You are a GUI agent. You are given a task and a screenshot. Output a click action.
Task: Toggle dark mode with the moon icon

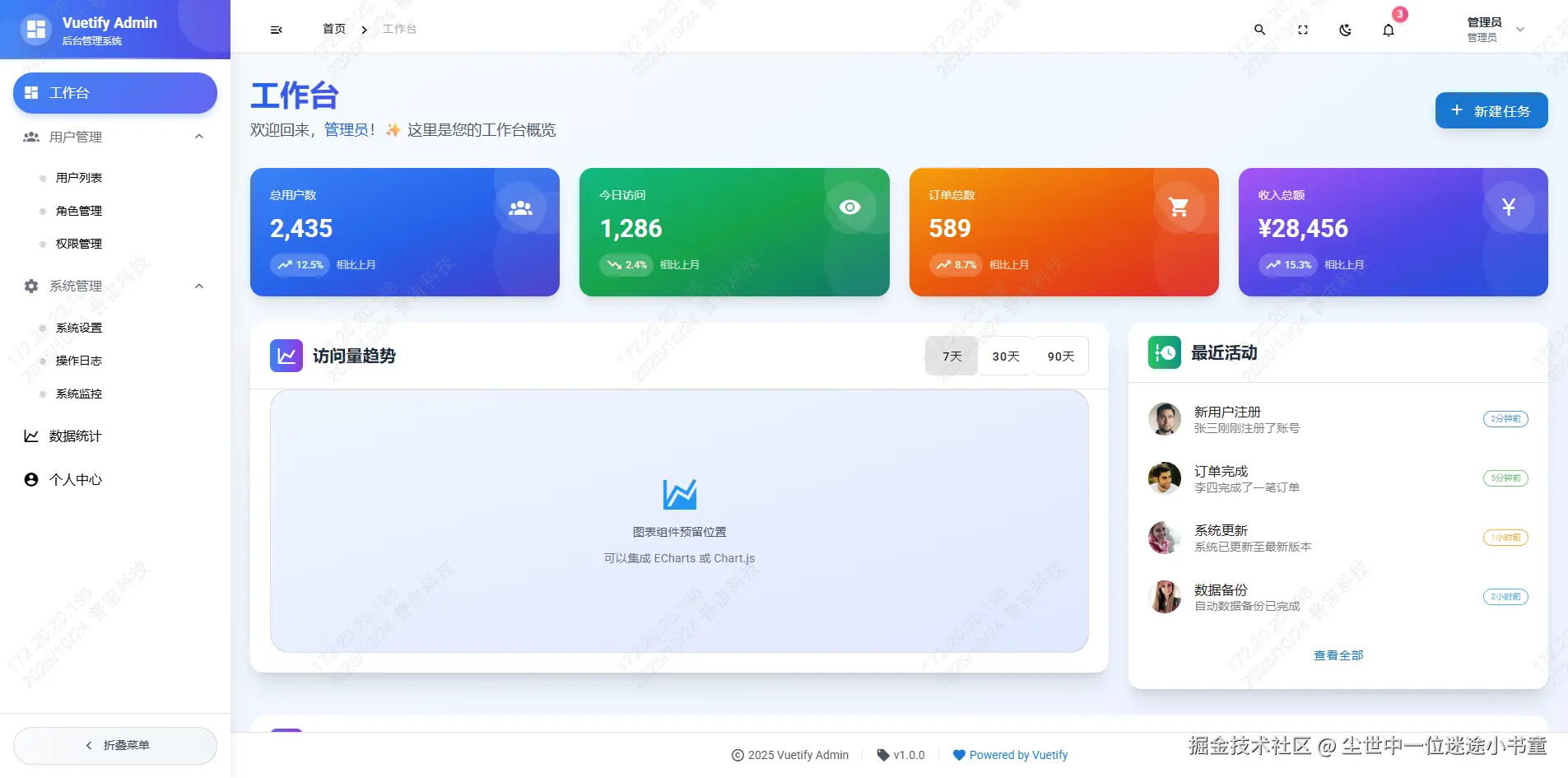click(x=1345, y=29)
